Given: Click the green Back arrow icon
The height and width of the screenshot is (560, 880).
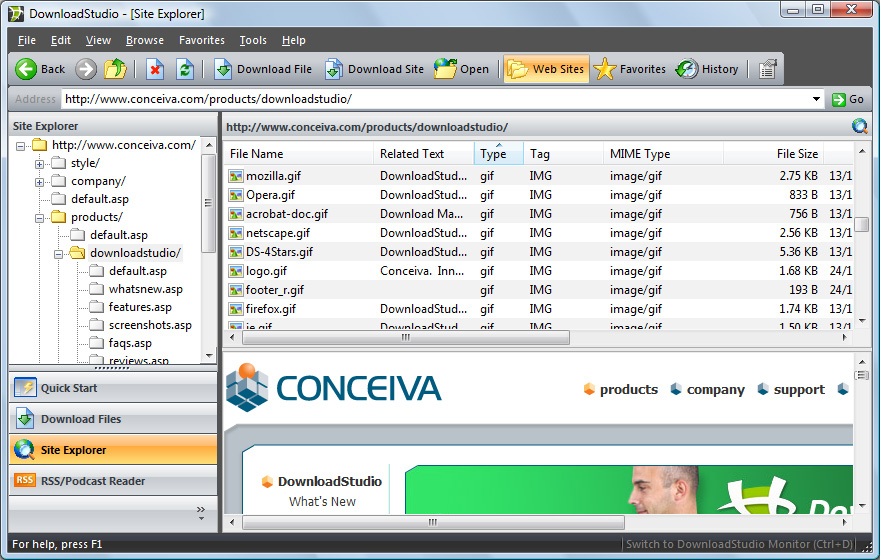Looking at the screenshot, I should point(26,69).
